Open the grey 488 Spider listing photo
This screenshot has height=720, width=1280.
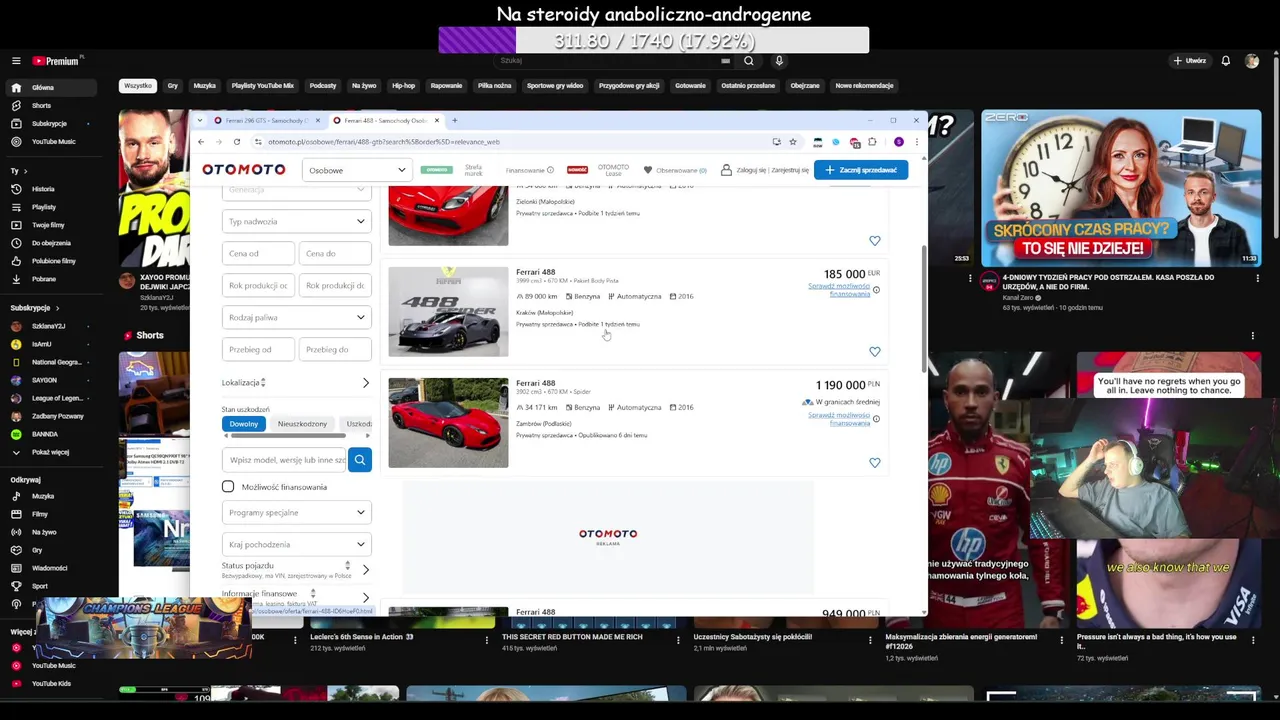point(448,311)
